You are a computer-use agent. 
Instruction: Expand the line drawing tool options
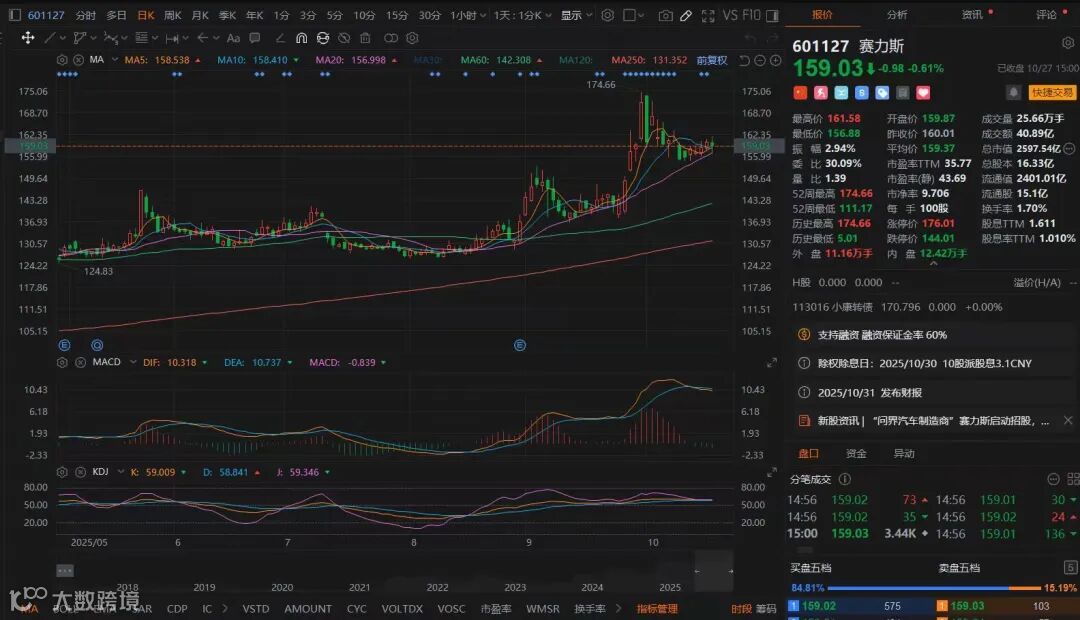point(63,38)
